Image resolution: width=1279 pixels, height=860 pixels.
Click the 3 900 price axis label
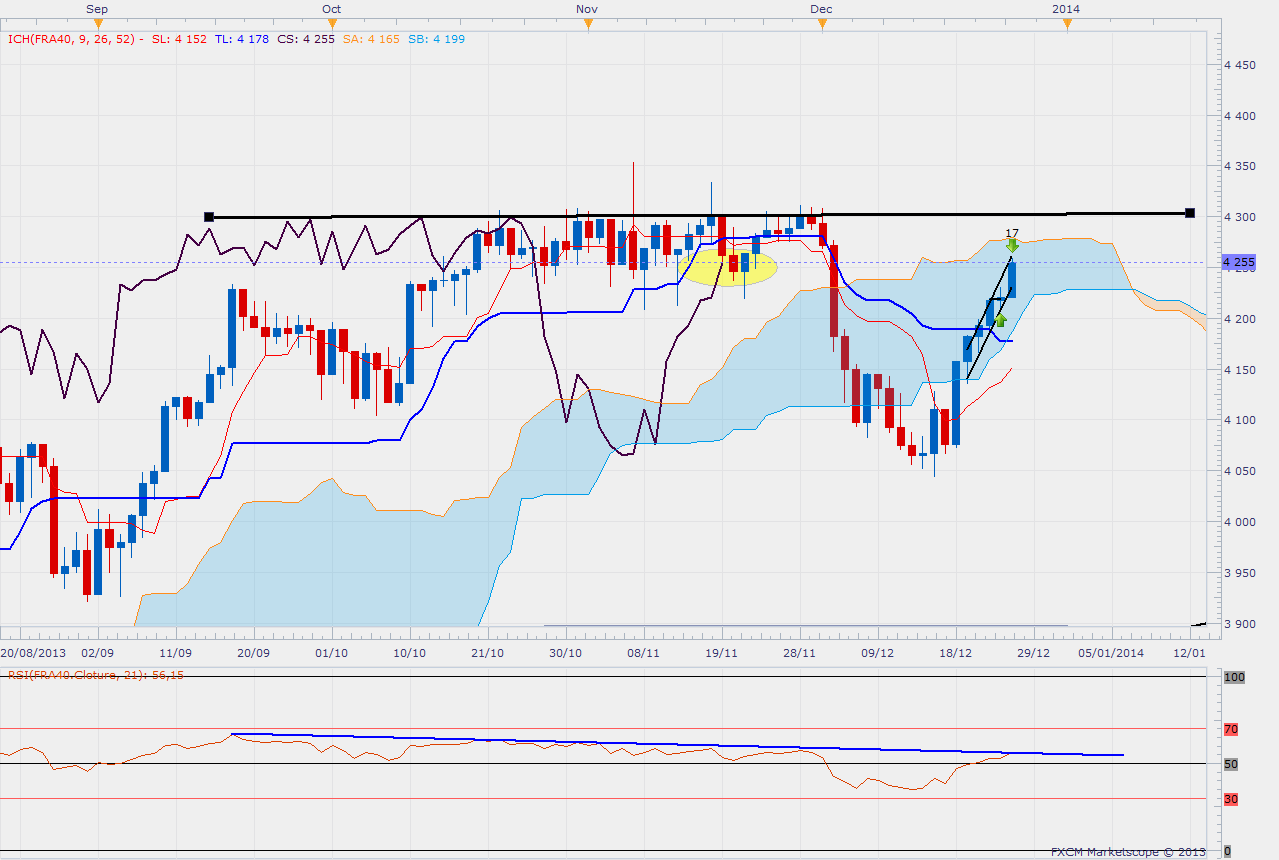1238,624
